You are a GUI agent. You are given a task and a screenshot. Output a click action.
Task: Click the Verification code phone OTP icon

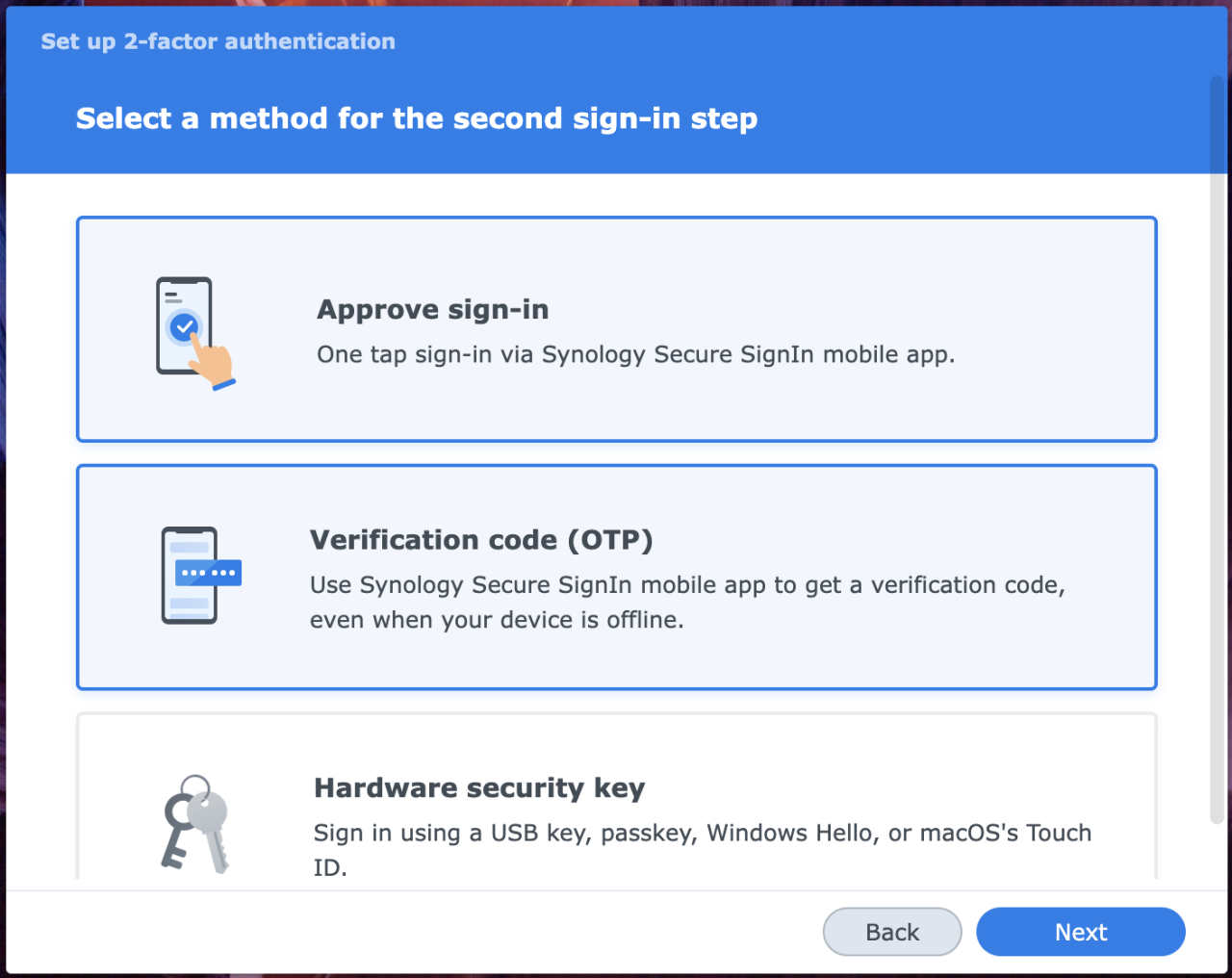click(201, 575)
